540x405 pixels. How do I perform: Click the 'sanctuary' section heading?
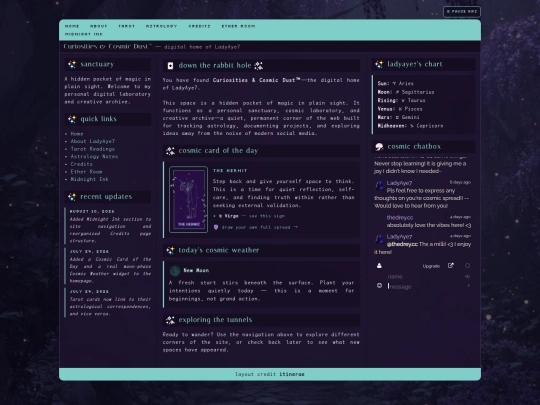coord(97,64)
